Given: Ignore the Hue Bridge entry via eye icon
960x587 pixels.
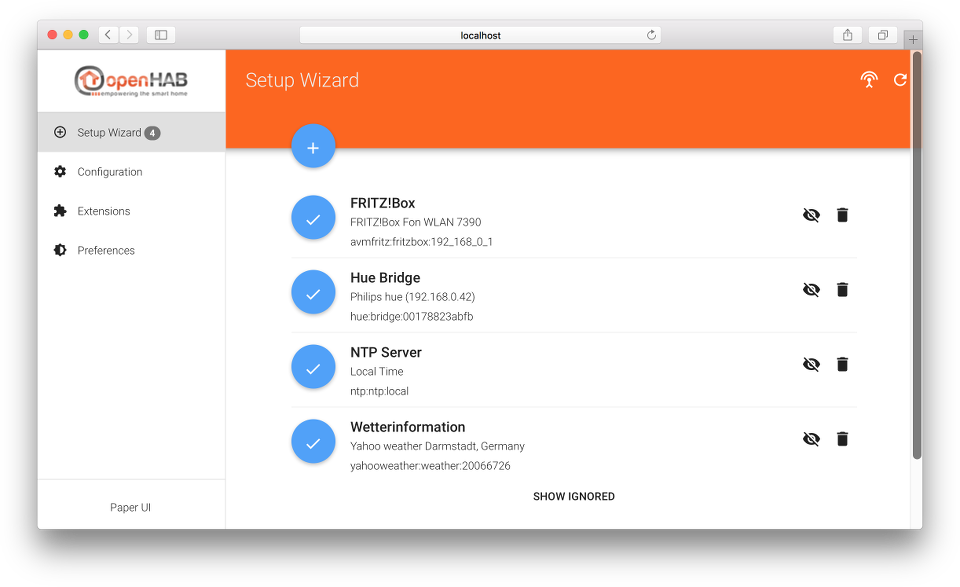Looking at the screenshot, I should pyautogui.click(x=811, y=290).
